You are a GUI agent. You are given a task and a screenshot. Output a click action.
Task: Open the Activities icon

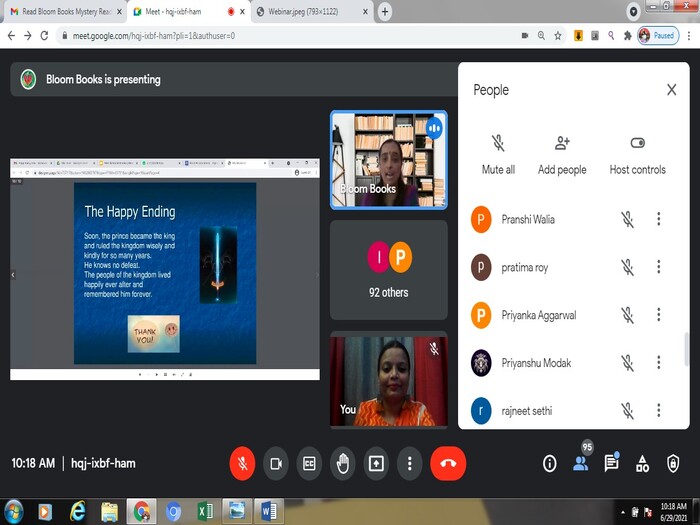(x=642, y=463)
